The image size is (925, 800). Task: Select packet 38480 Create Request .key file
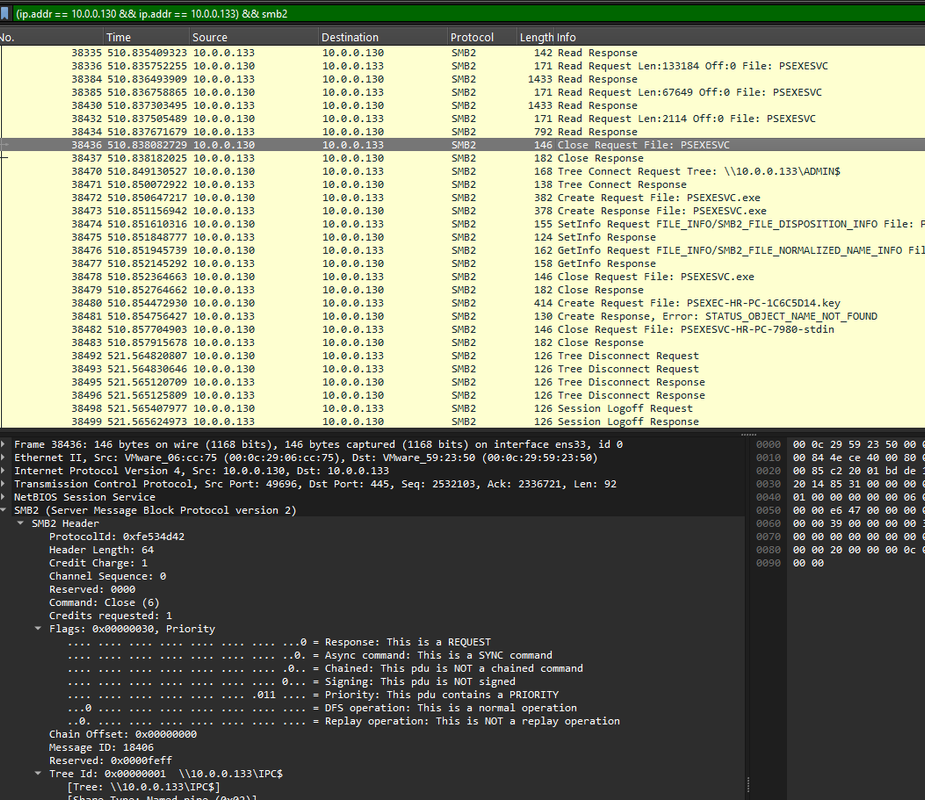pyautogui.click(x=462, y=303)
